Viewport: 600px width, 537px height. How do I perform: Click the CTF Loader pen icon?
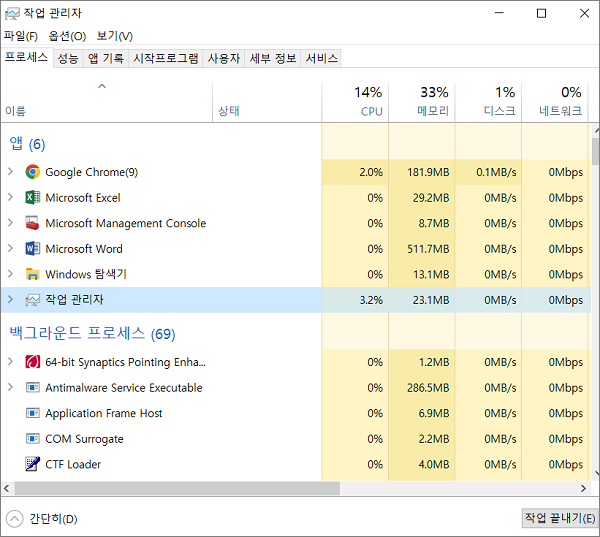pos(33,464)
